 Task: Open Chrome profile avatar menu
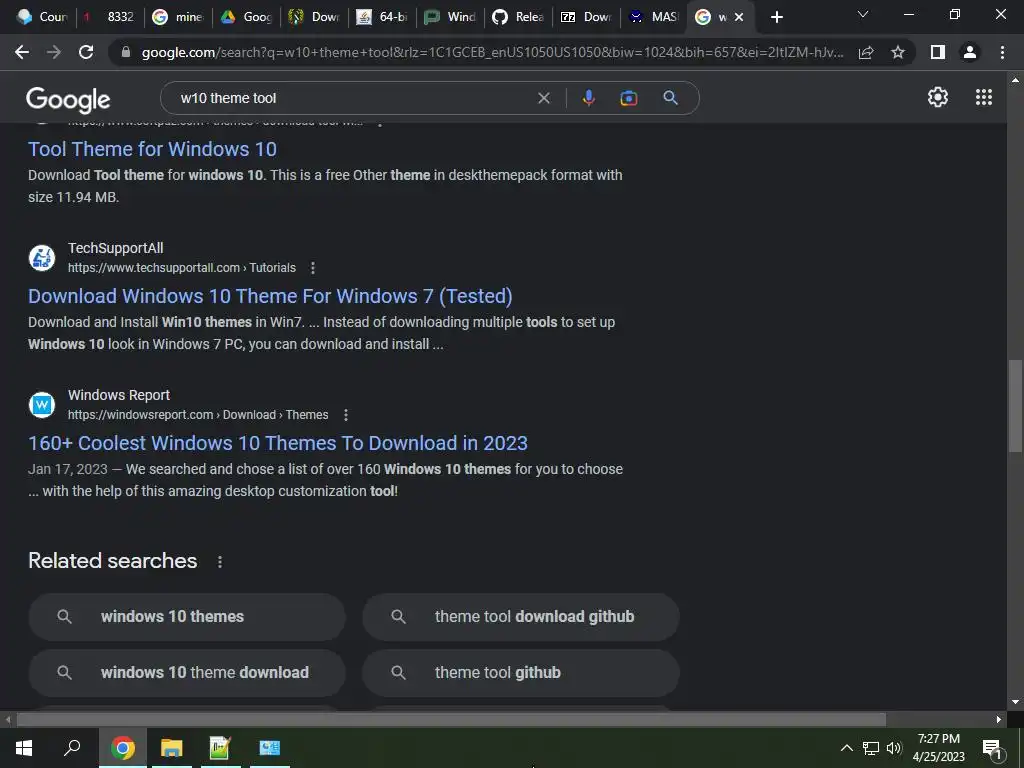(x=970, y=52)
